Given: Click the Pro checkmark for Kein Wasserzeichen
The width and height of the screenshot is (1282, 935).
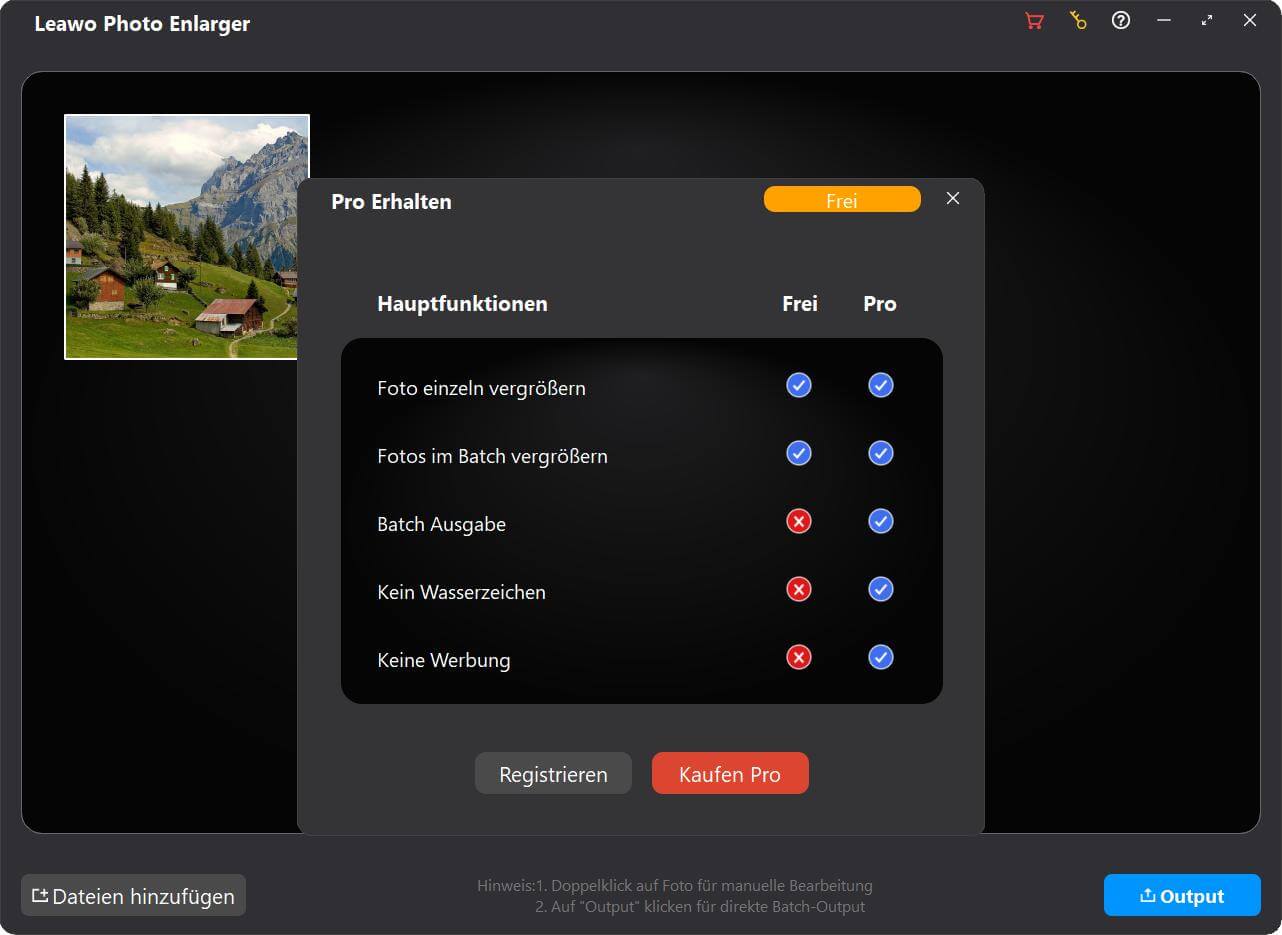Looking at the screenshot, I should click(x=881, y=589).
